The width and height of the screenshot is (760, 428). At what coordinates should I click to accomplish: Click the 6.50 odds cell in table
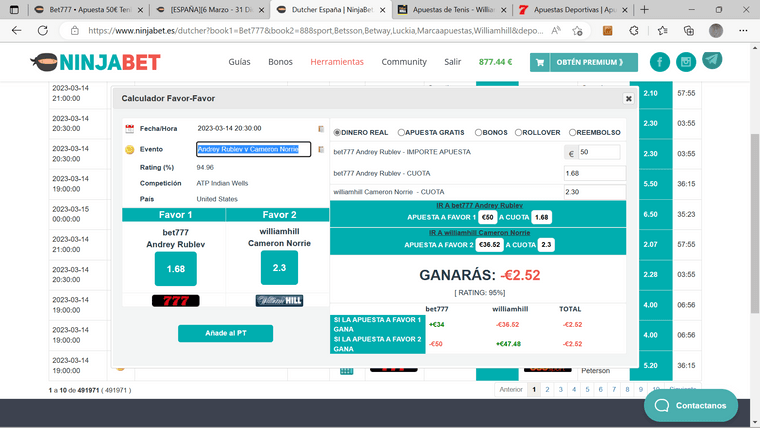click(650, 214)
